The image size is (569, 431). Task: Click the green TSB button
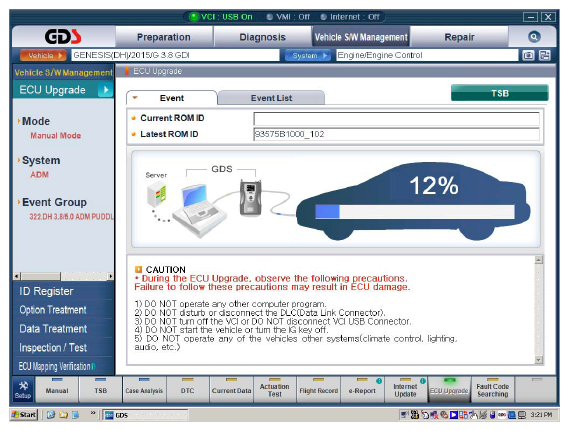500,93
